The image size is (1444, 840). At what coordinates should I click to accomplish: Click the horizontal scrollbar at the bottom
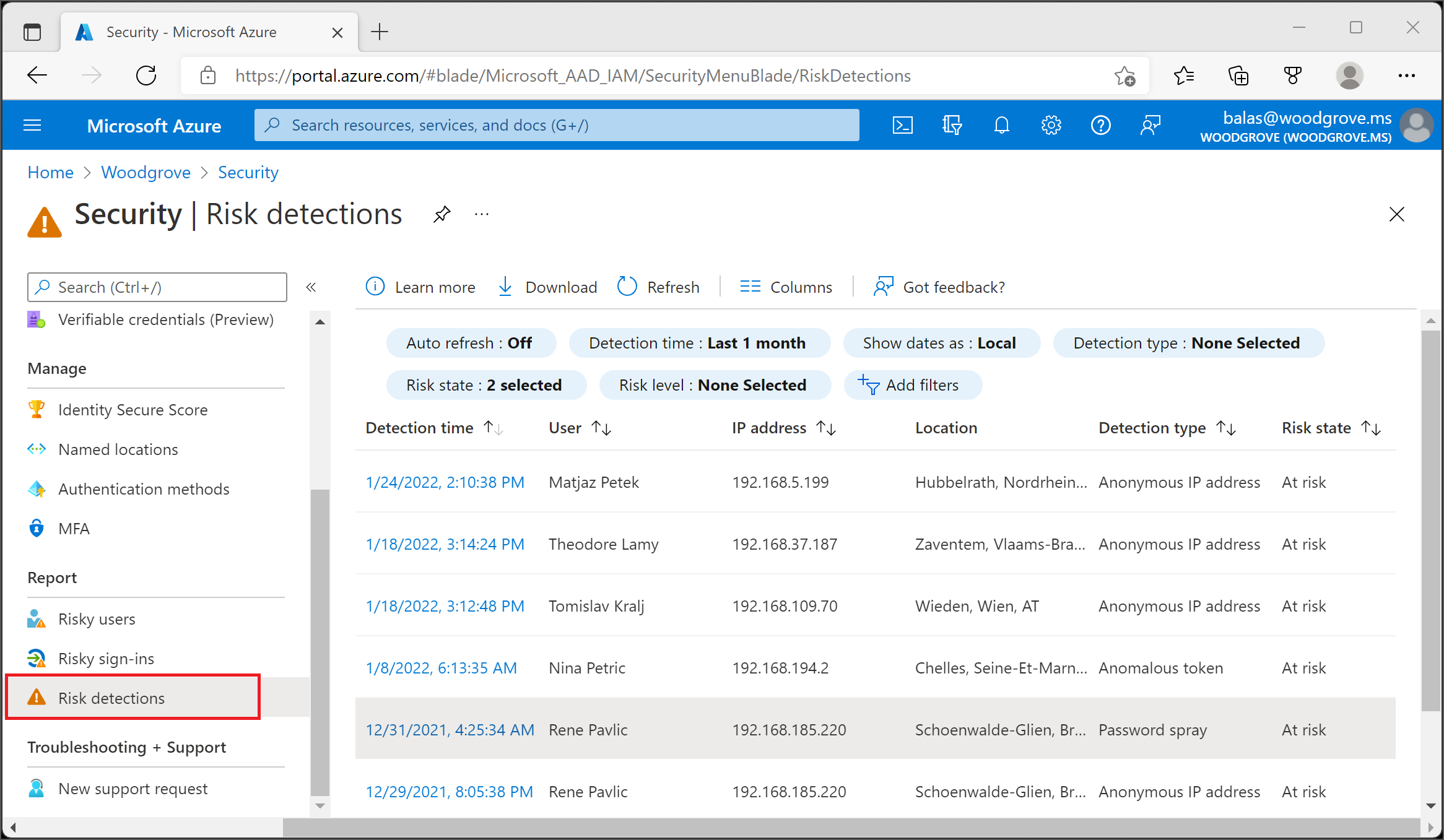click(x=851, y=827)
